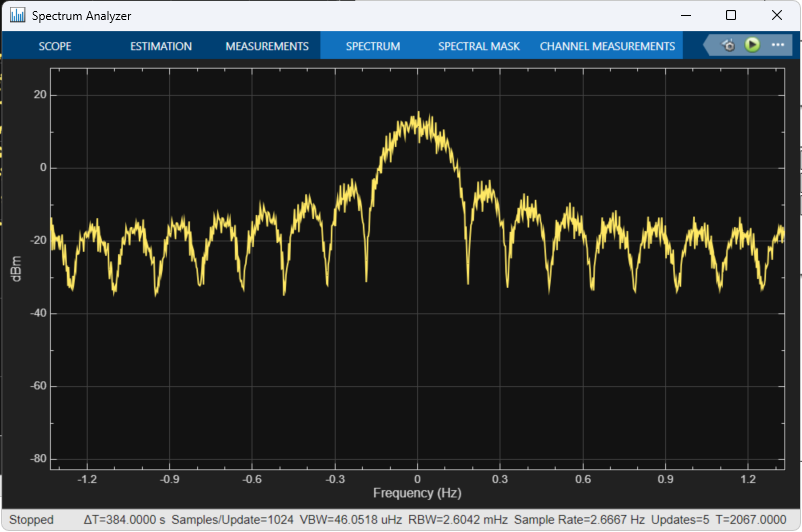Click the -80 y-axis tick label

pos(38,458)
